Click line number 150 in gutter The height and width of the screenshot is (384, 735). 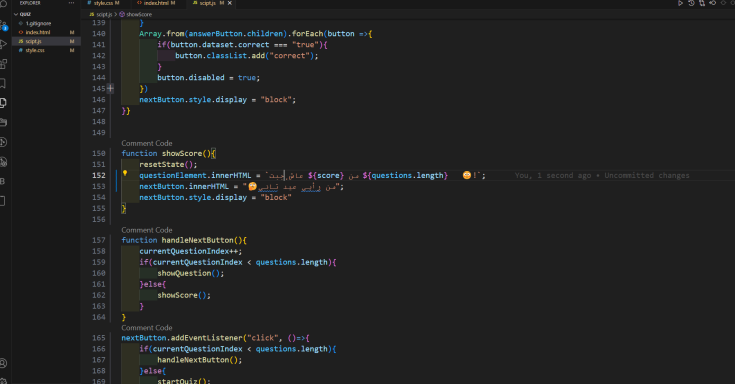tap(98, 153)
